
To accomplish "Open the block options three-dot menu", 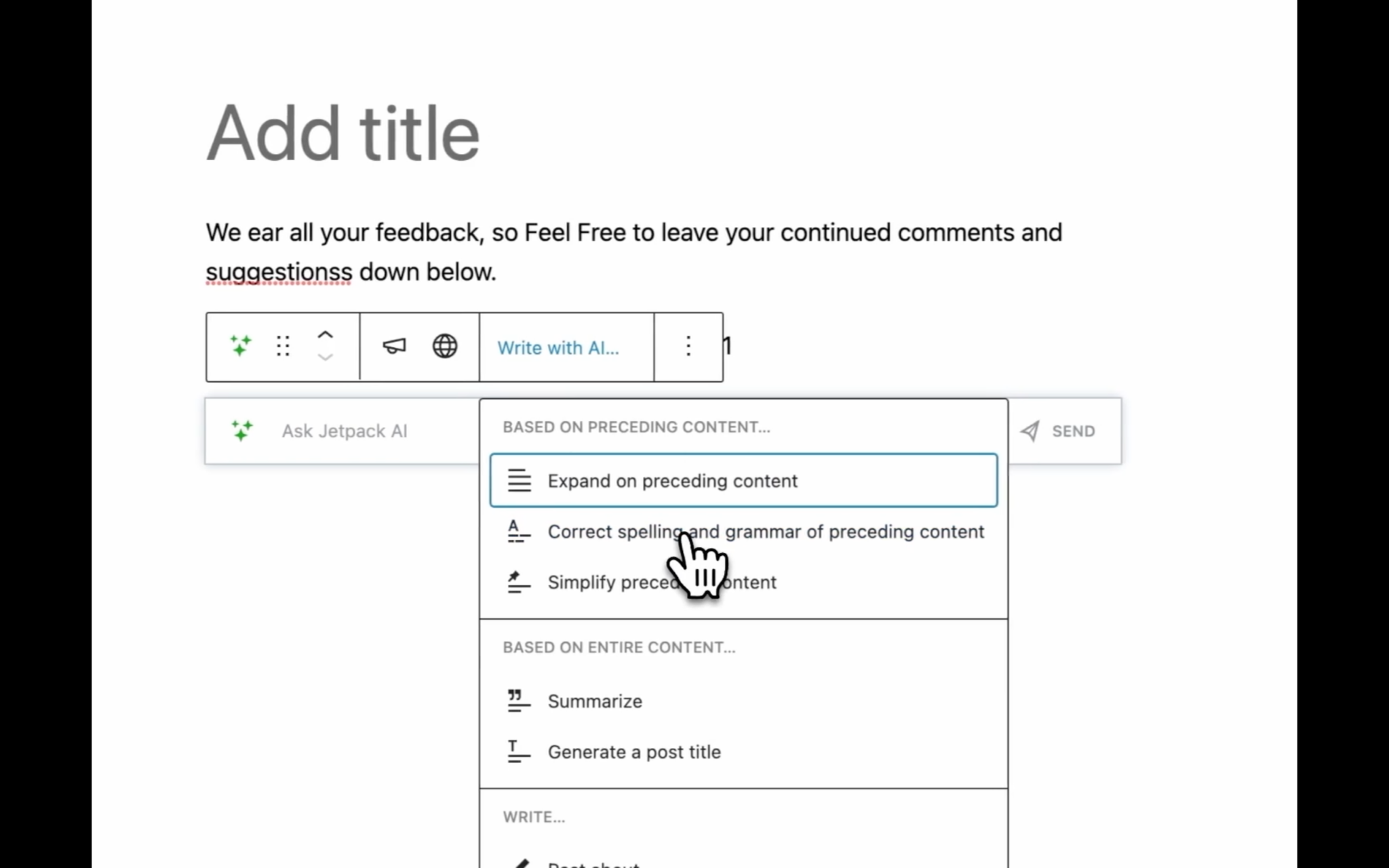I will click(688, 347).
